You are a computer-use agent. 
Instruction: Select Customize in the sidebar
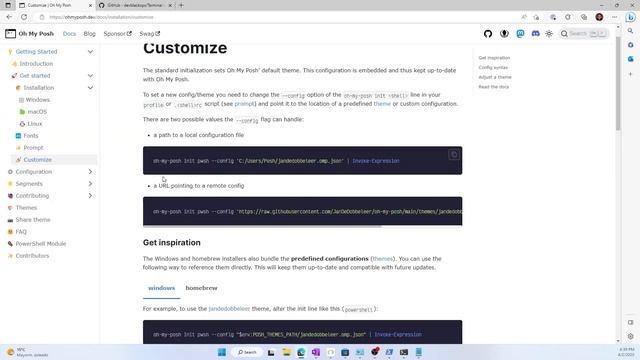coord(37,160)
